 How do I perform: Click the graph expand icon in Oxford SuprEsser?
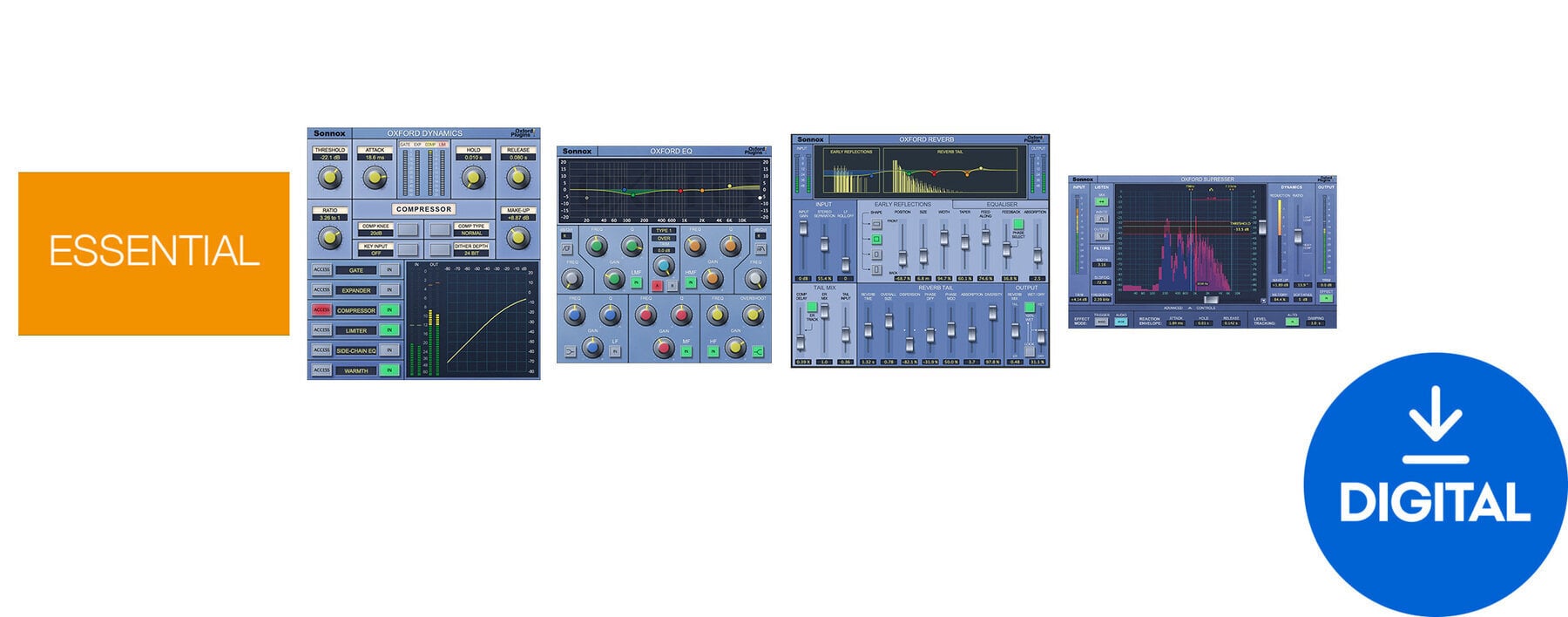(x=1263, y=301)
